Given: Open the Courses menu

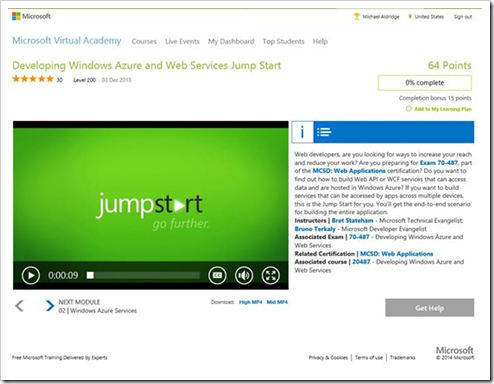Looking at the screenshot, I should click(x=144, y=41).
